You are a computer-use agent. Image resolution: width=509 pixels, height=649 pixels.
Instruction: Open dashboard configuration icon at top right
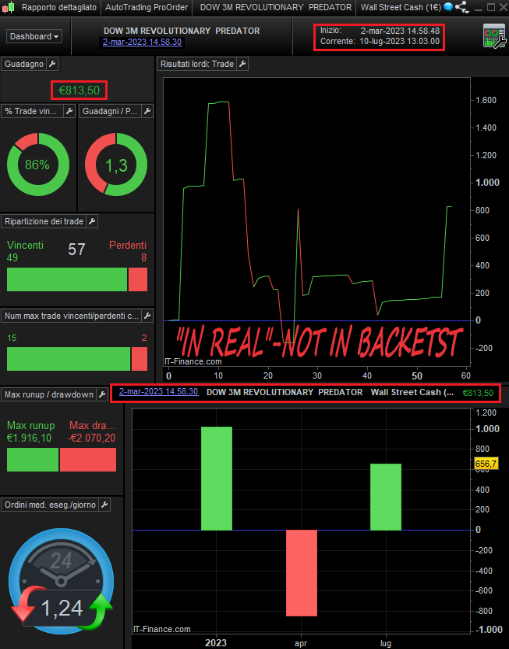495,36
